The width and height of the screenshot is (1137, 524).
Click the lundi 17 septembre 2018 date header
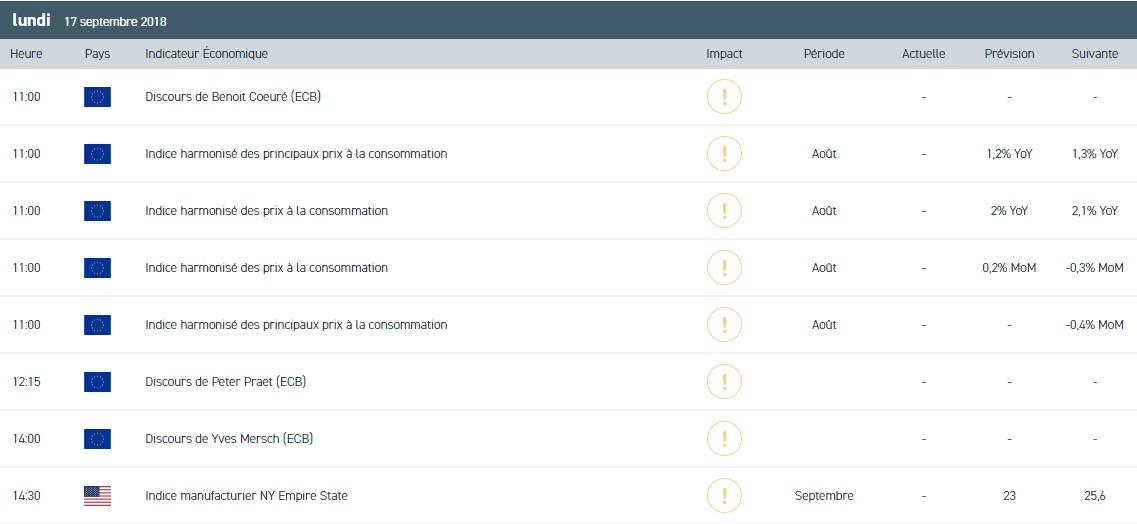click(x=89, y=21)
